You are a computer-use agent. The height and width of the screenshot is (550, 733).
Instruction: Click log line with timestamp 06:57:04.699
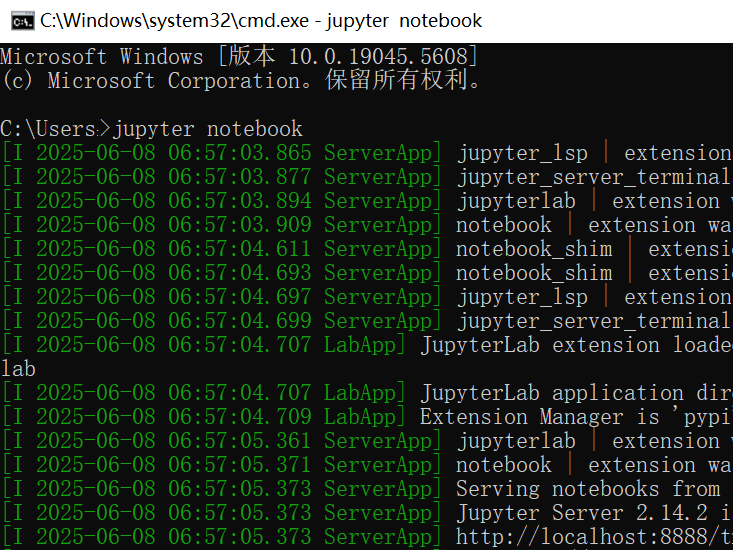[366, 321]
